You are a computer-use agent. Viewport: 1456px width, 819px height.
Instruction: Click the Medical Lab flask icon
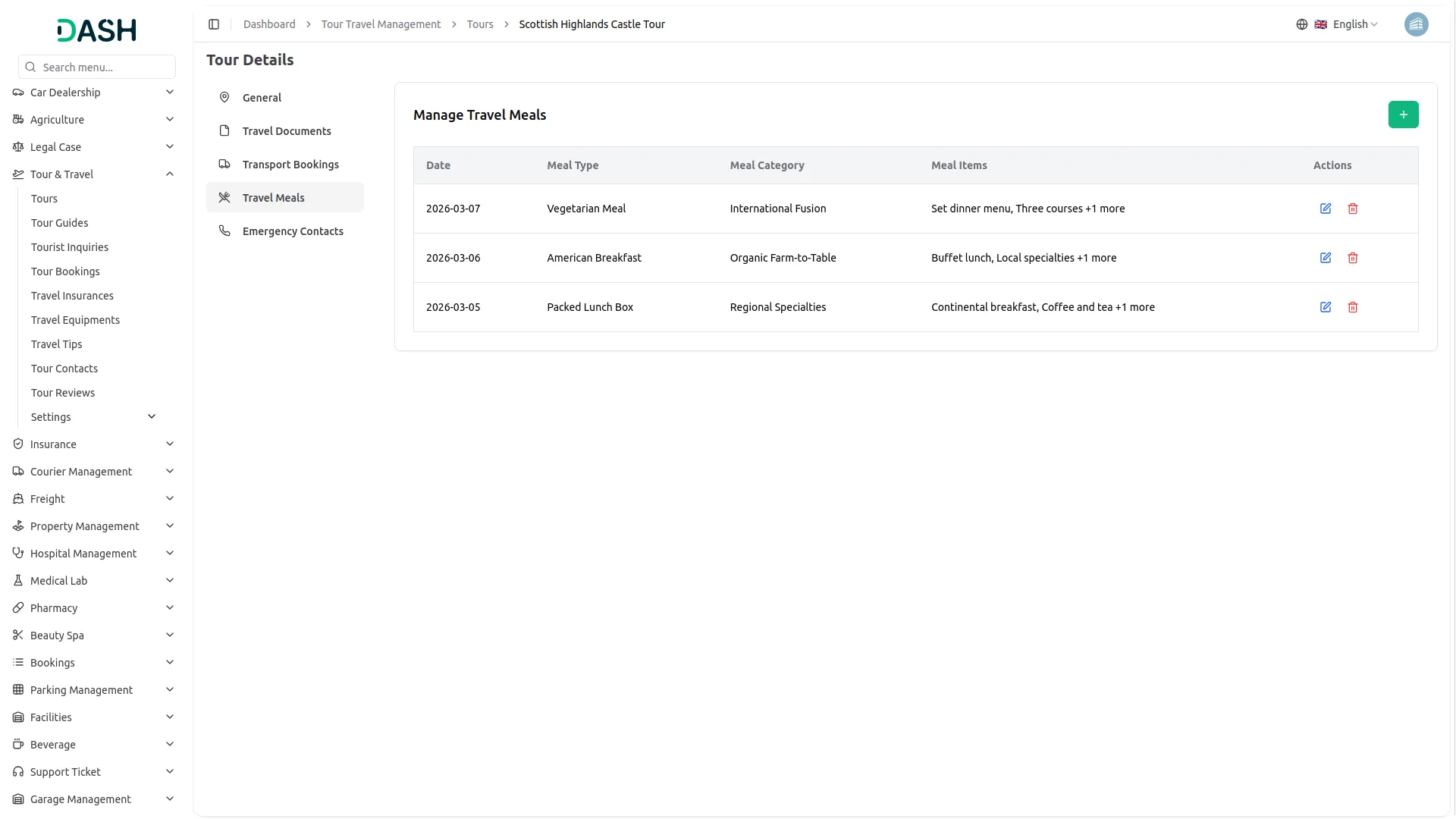pos(18,581)
